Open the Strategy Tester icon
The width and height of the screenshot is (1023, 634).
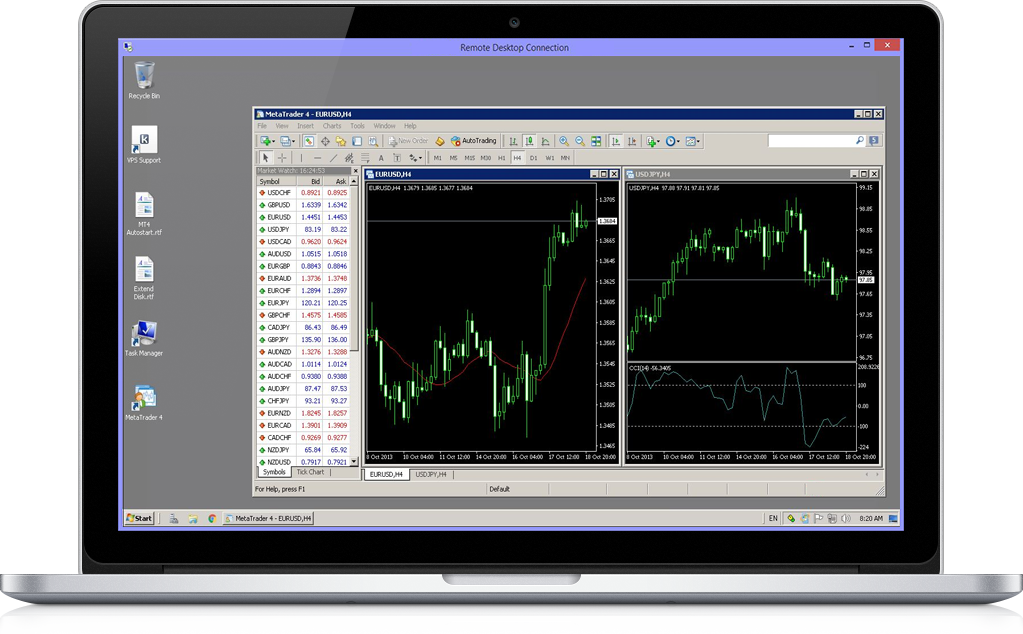pyautogui.click(x=373, y=141)
